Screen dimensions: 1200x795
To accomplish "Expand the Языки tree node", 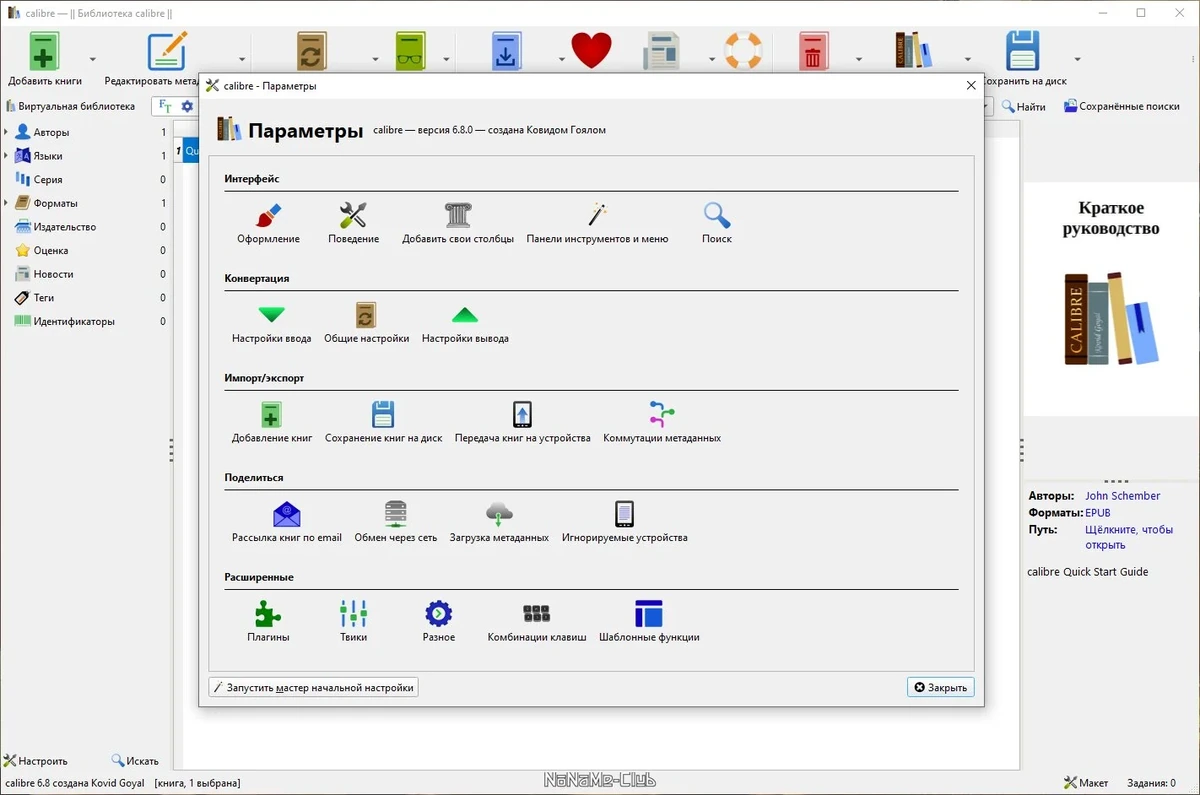I will (6, 156).
